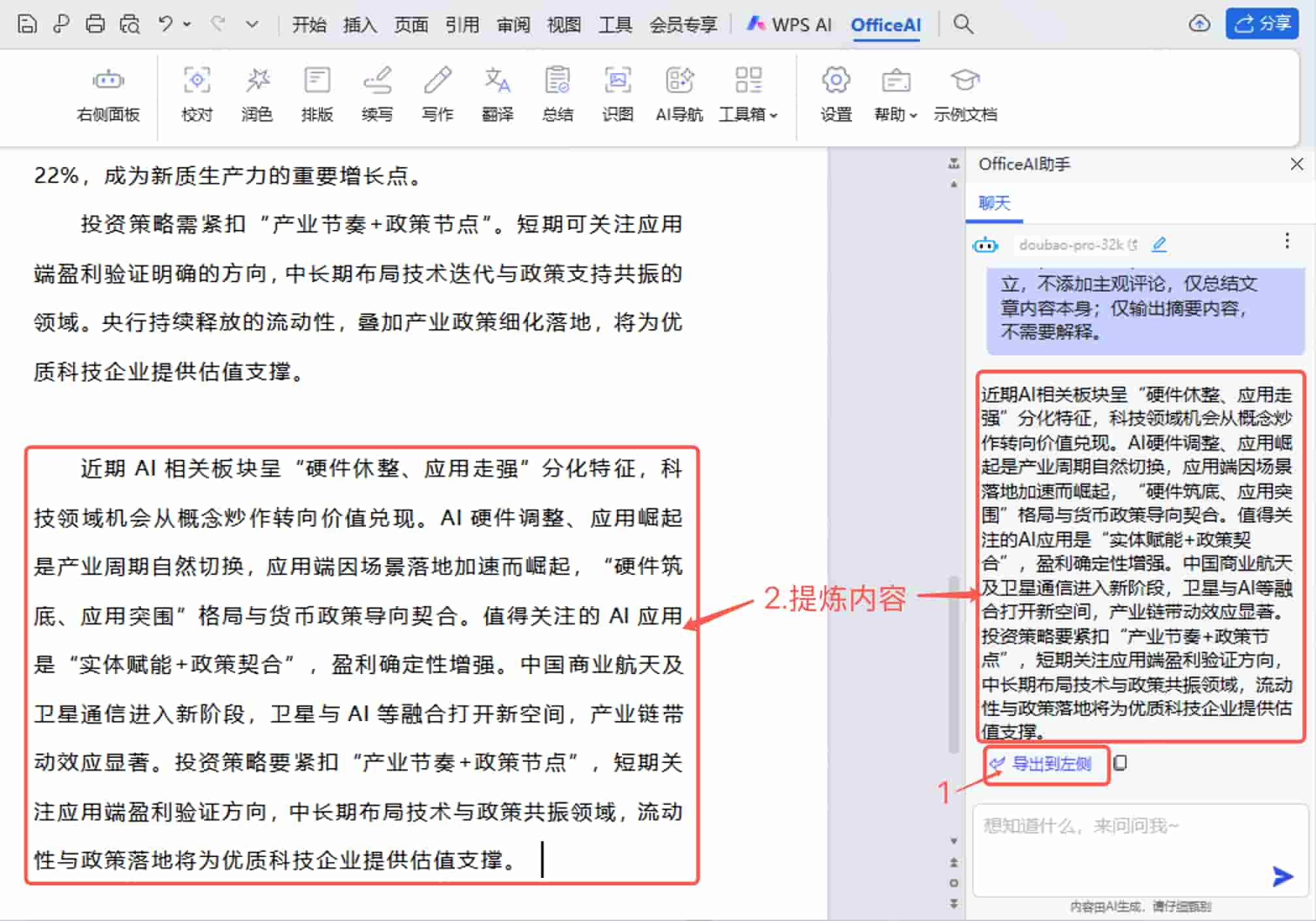This screenshot has width=1316, height=921.
Task: Select the 校对 proofreading tool
Action: pos(197,93)
